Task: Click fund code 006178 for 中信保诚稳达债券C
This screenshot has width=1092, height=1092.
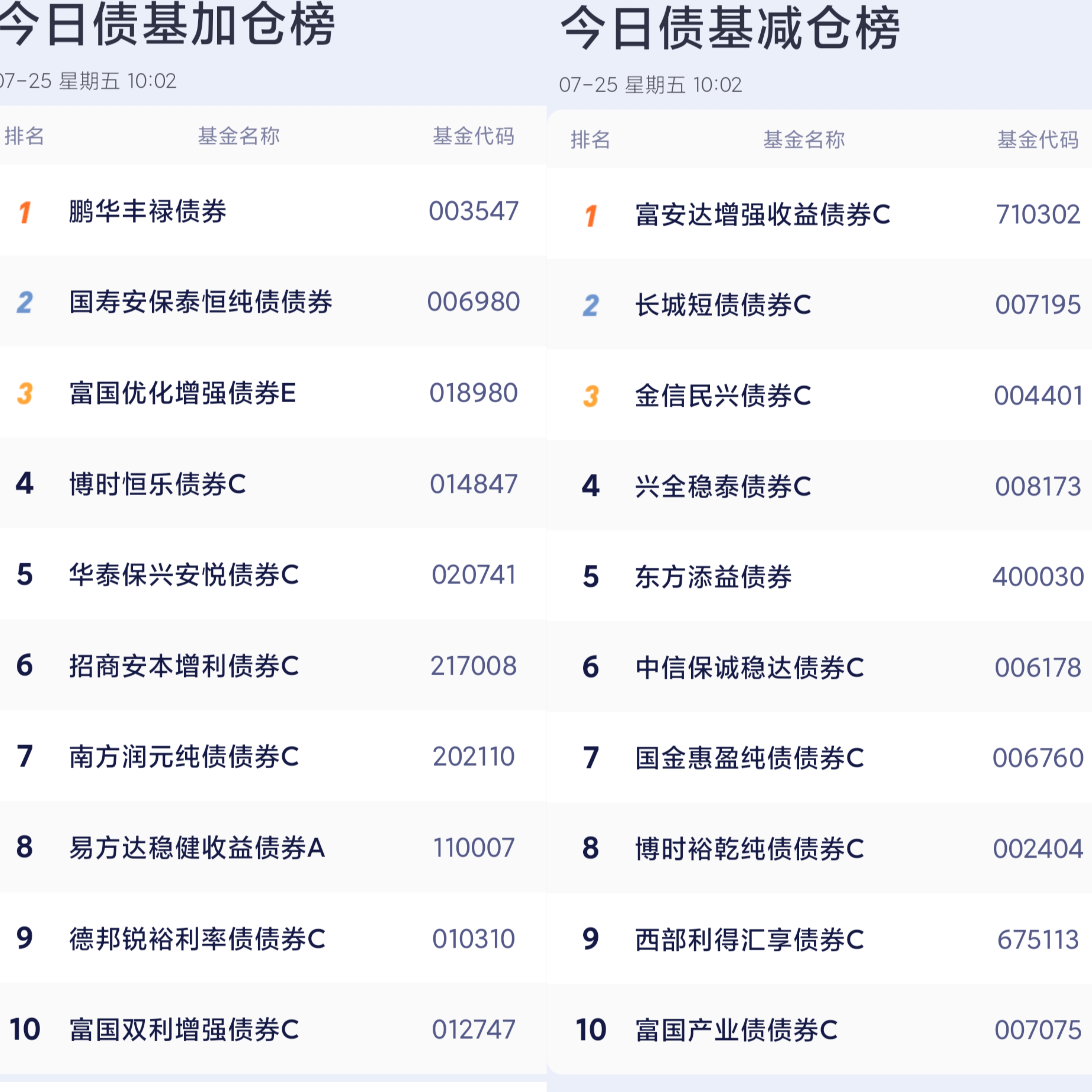Action: click(x=1038, y=668)
